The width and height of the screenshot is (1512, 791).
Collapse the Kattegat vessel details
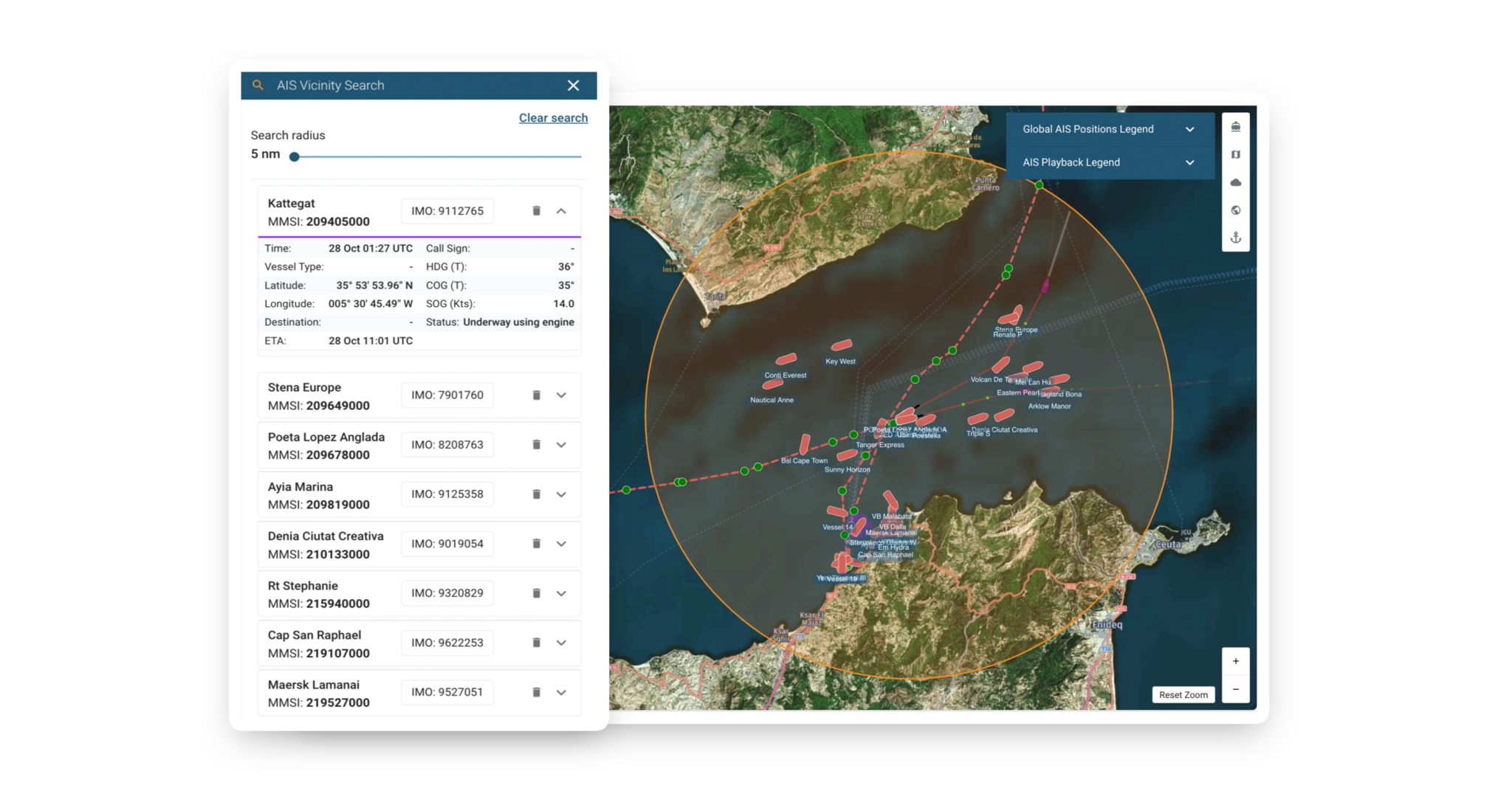click(x=561, y=211)
